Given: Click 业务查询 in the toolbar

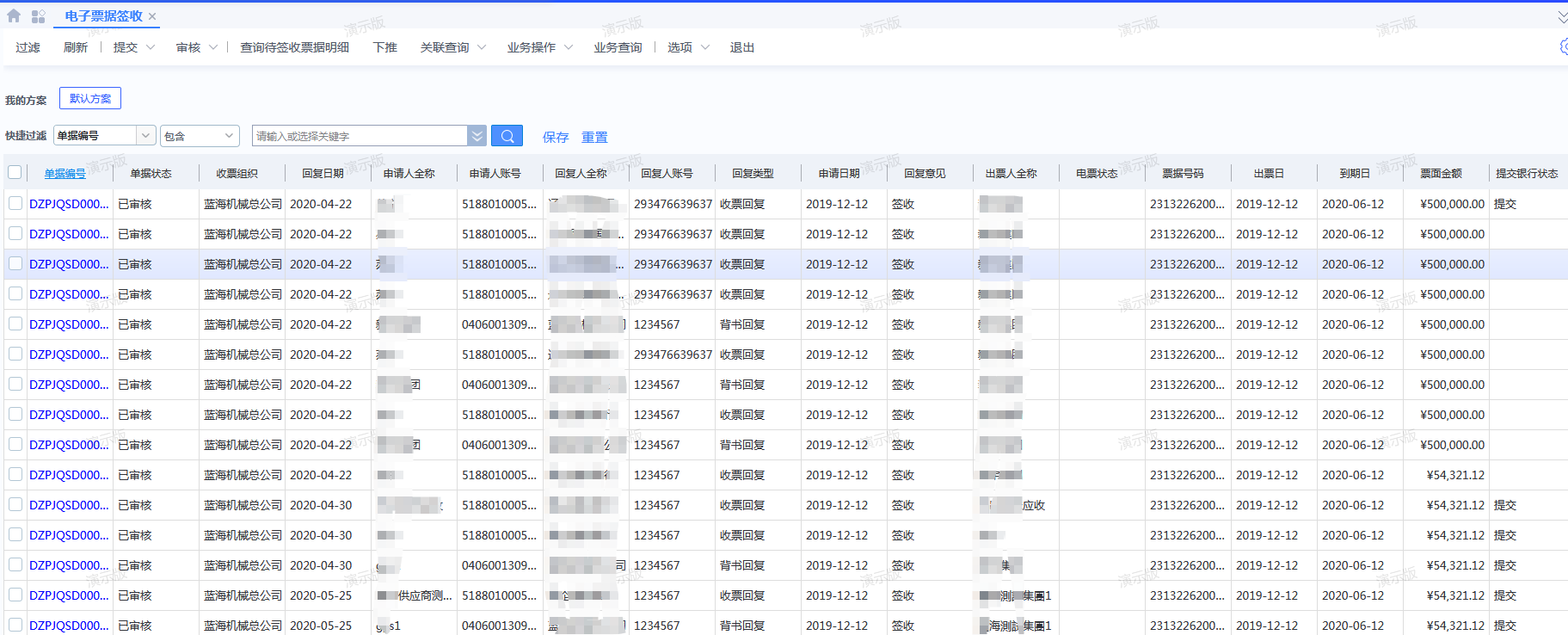Looking at the screenshot, I should pyautogui.click(x=618, y=47).
